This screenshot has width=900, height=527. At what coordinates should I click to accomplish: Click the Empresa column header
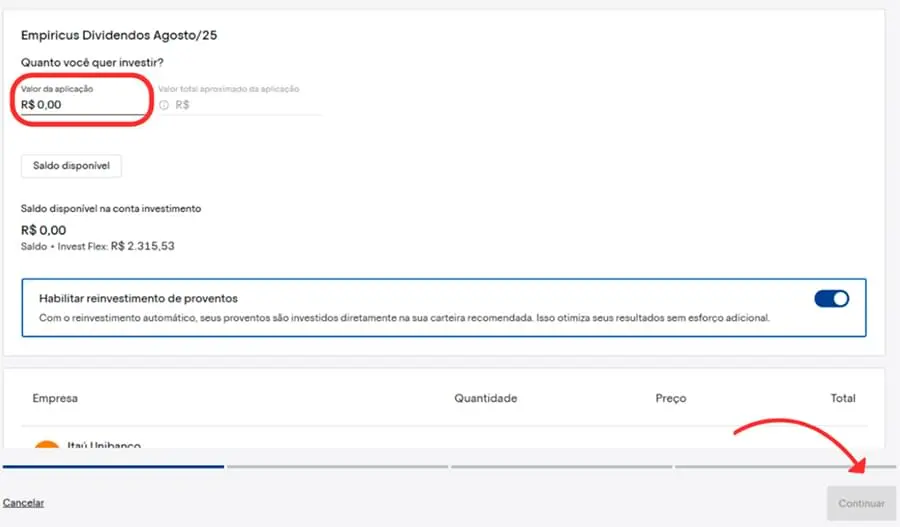point(55,398)
